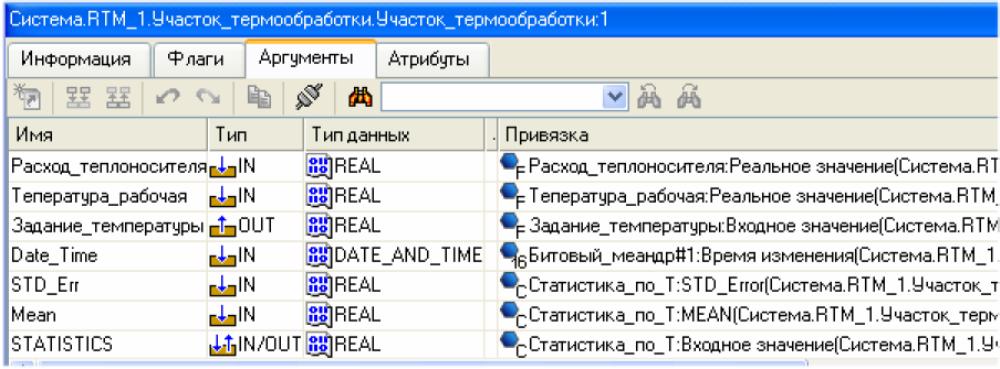Click the blue channel icon in Расход_теплоносителя binding
Screen dimensions: 1000x369
point(512,166)
